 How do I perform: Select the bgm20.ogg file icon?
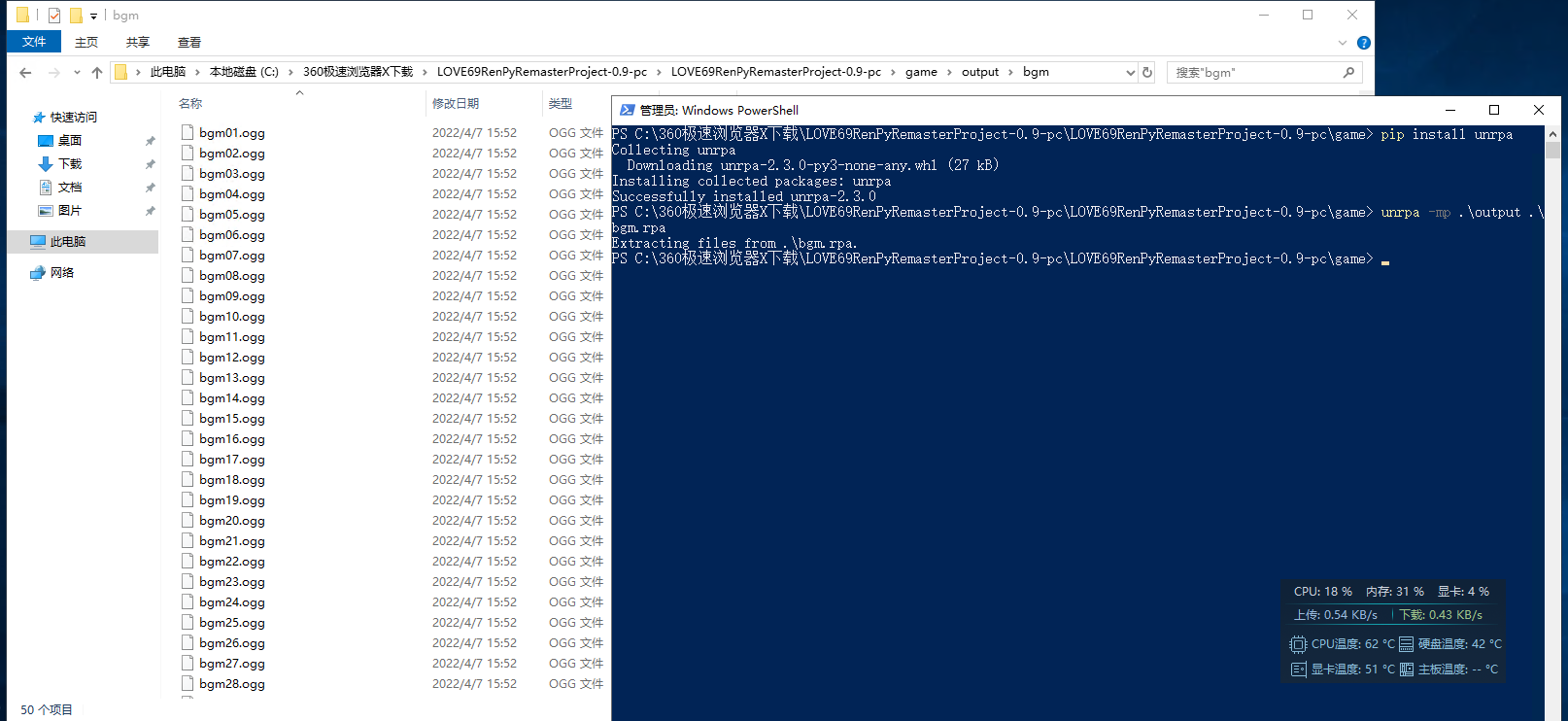187,520
